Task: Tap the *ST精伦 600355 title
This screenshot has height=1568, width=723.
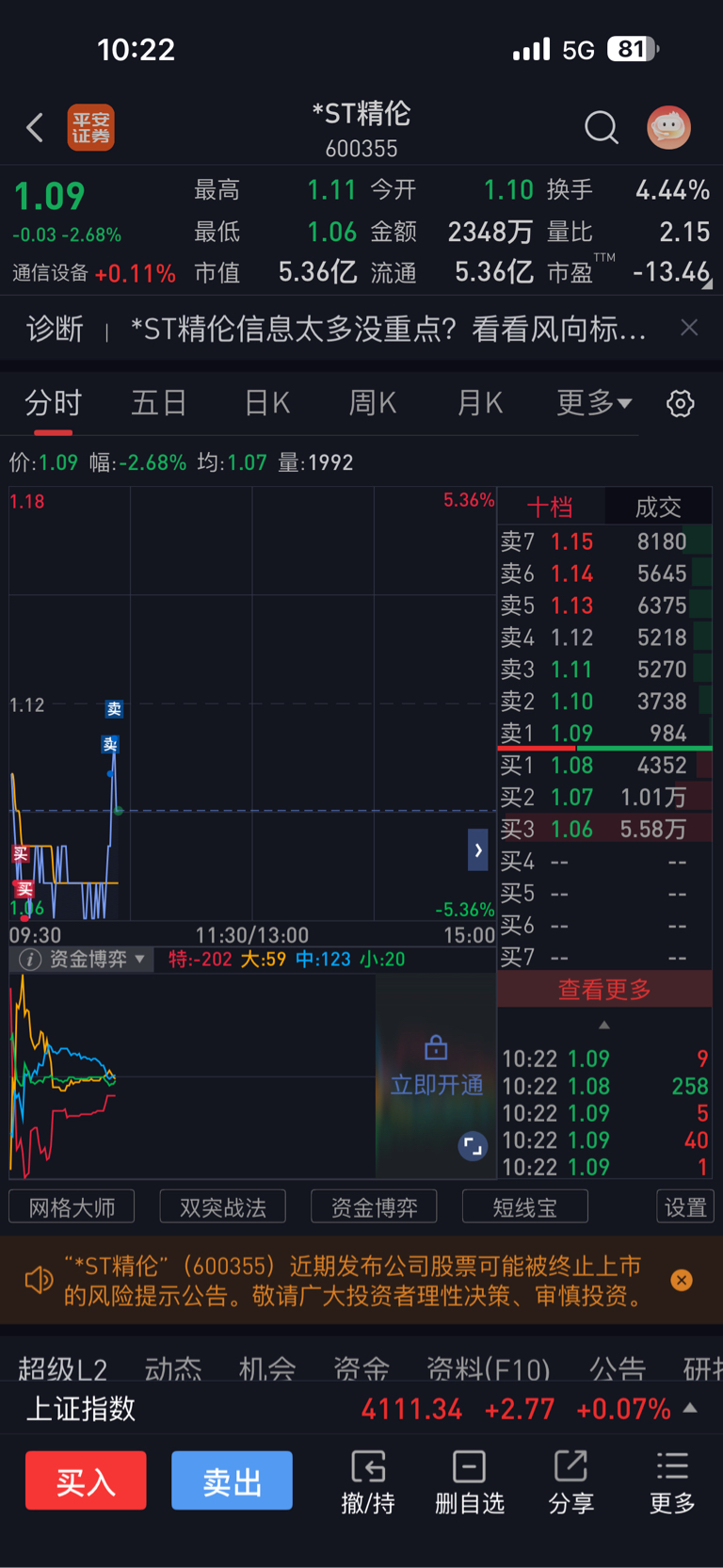Action: click(x=361, y=129)
